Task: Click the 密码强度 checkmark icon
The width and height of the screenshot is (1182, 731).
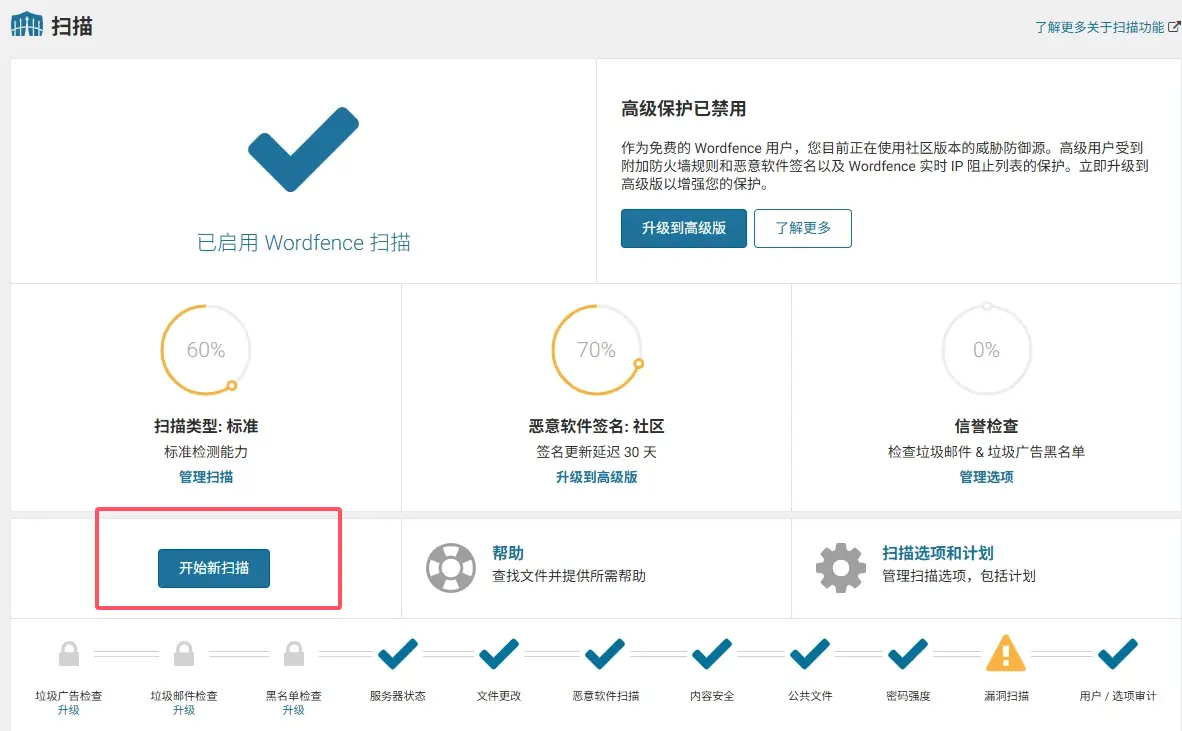Action: click(908, 653)
